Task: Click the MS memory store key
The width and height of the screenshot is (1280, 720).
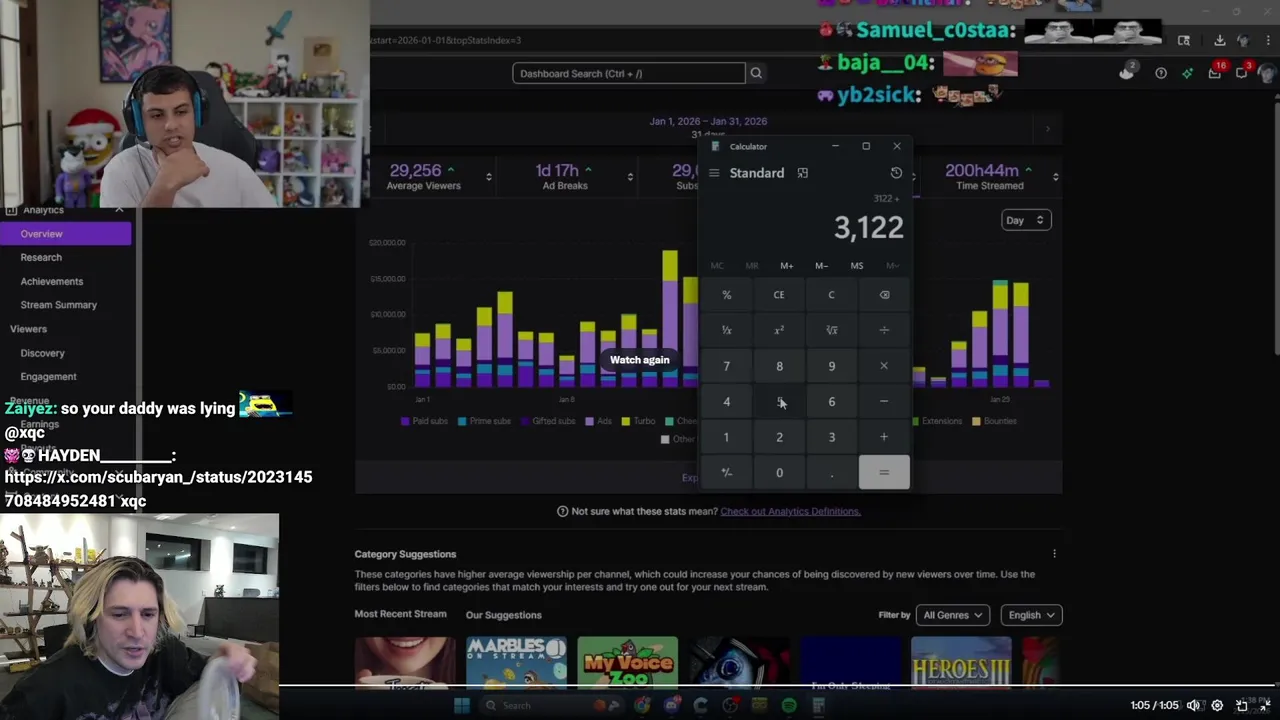Action: click(x=857, y=266)
